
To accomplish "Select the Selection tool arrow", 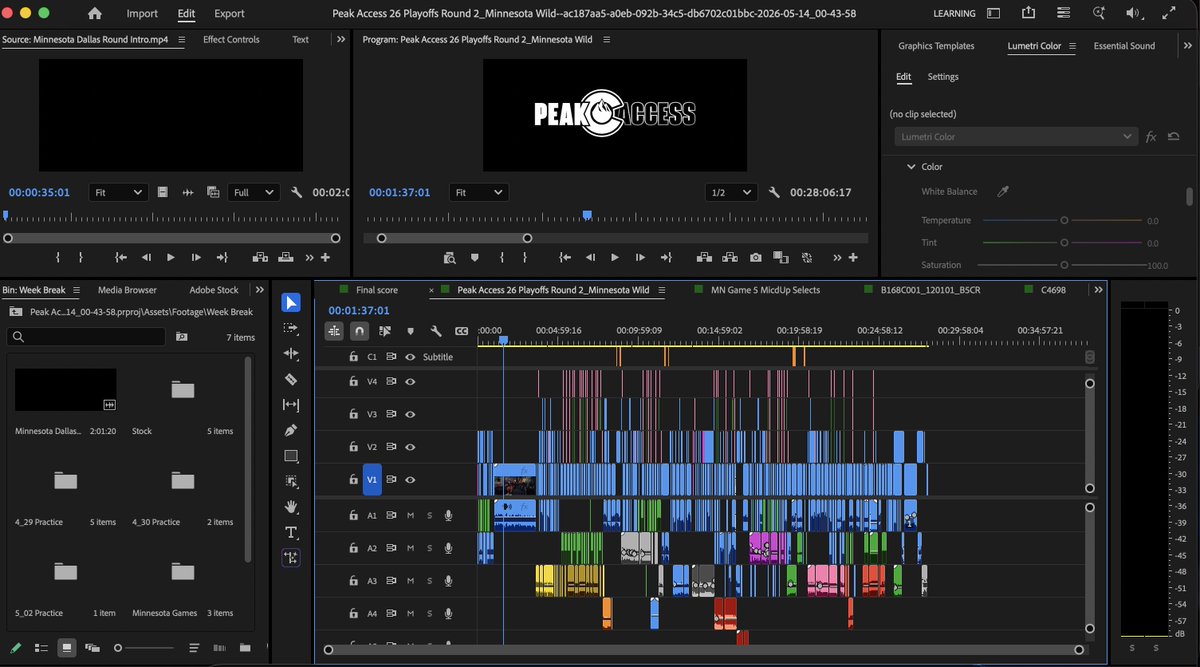I will (291, 303).
